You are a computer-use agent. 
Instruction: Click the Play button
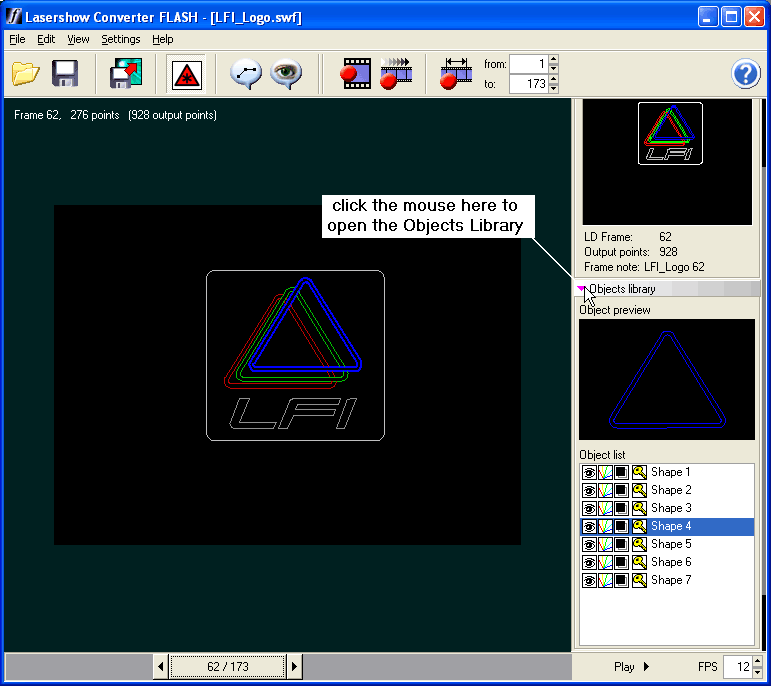pyautogui.click(x=631, y=667)
